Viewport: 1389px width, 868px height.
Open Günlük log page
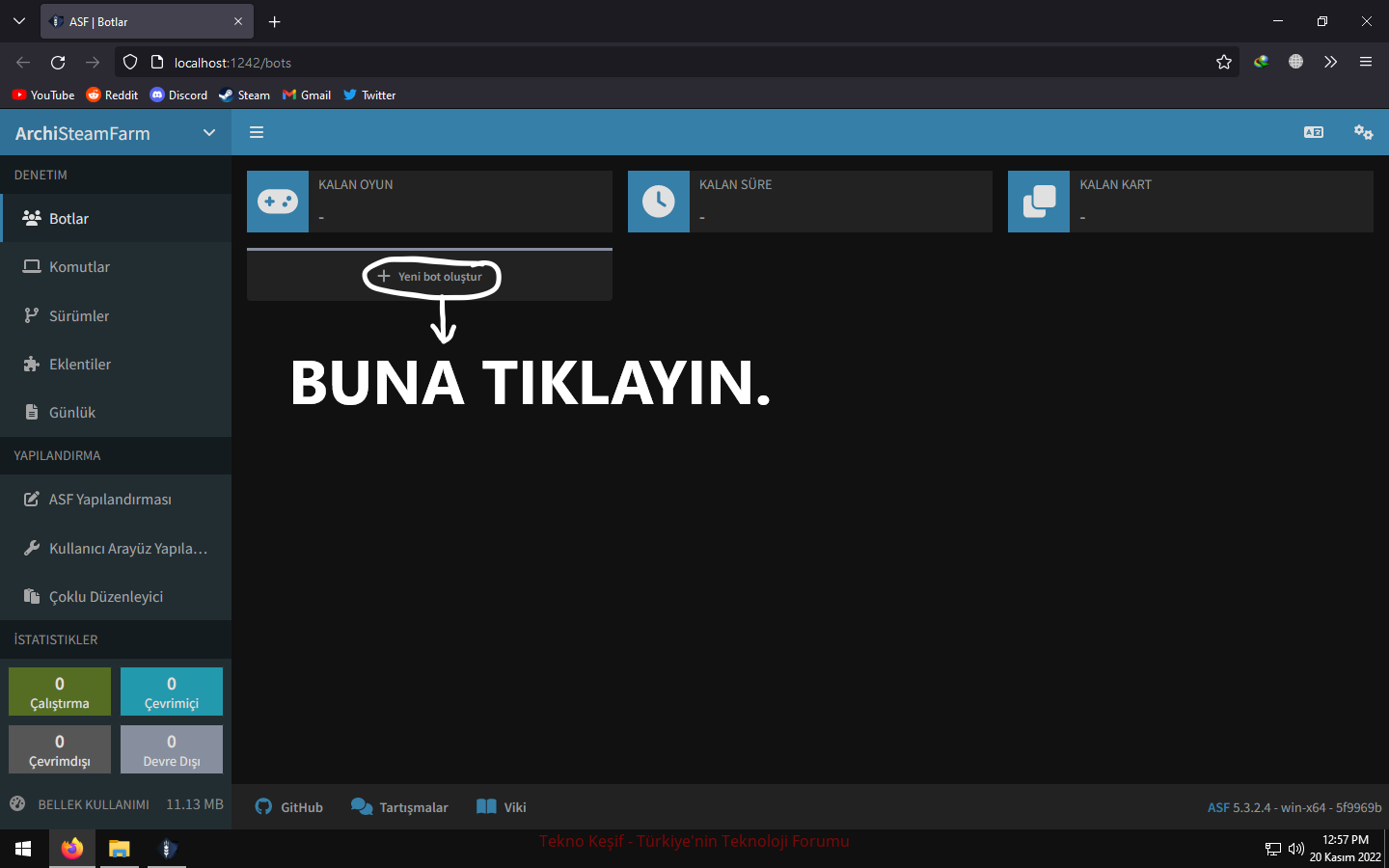116,412
